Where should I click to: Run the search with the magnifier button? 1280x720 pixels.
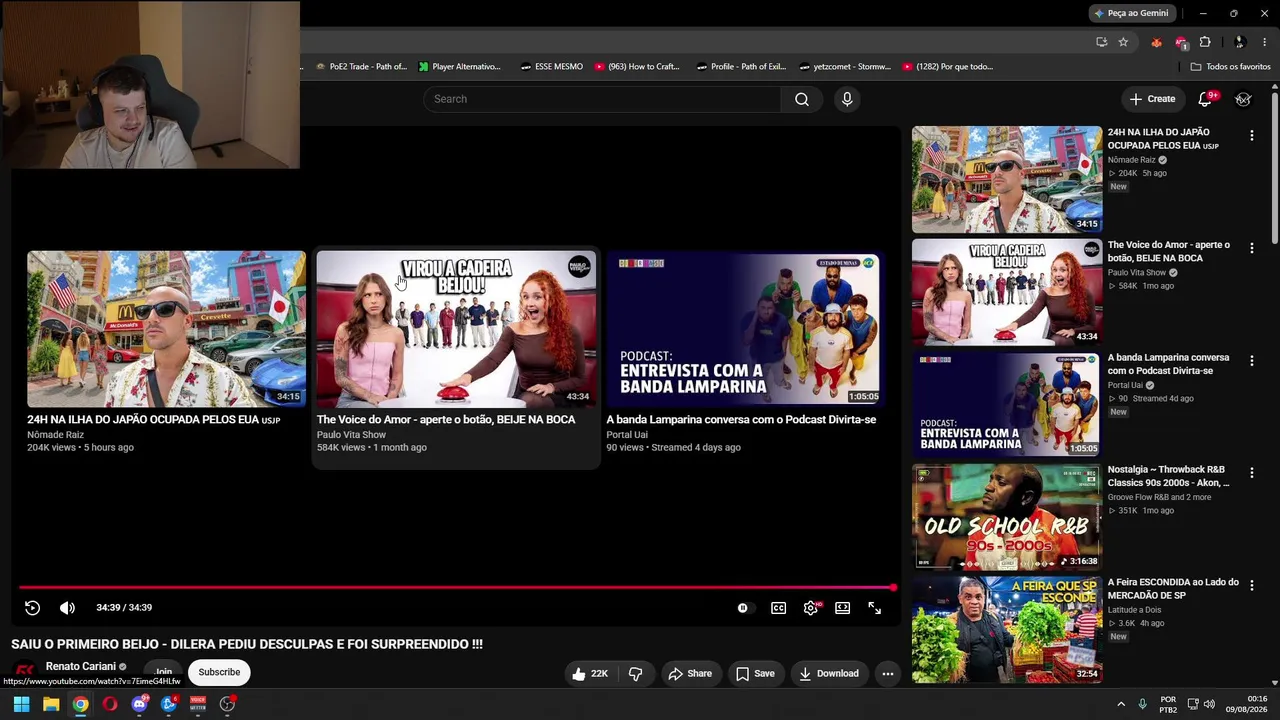point(802,99)
